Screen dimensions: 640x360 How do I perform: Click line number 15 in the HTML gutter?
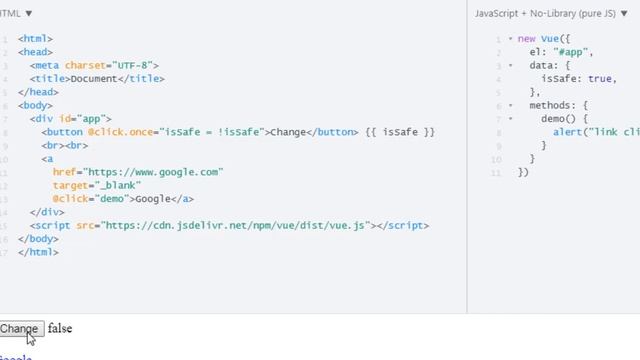[x=4, y=226]
